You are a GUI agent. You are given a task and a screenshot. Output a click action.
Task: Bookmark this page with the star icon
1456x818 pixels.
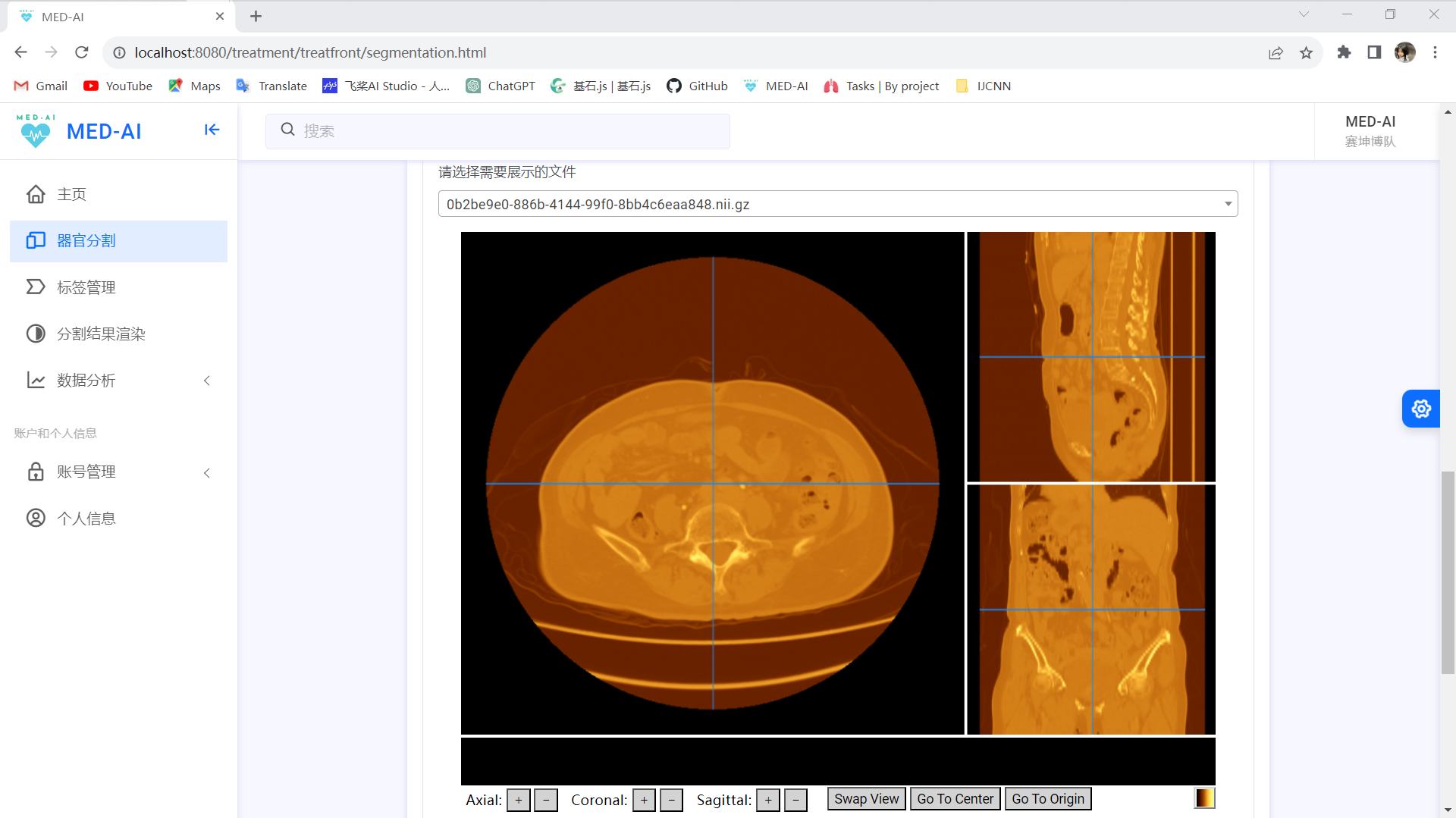1306,52
